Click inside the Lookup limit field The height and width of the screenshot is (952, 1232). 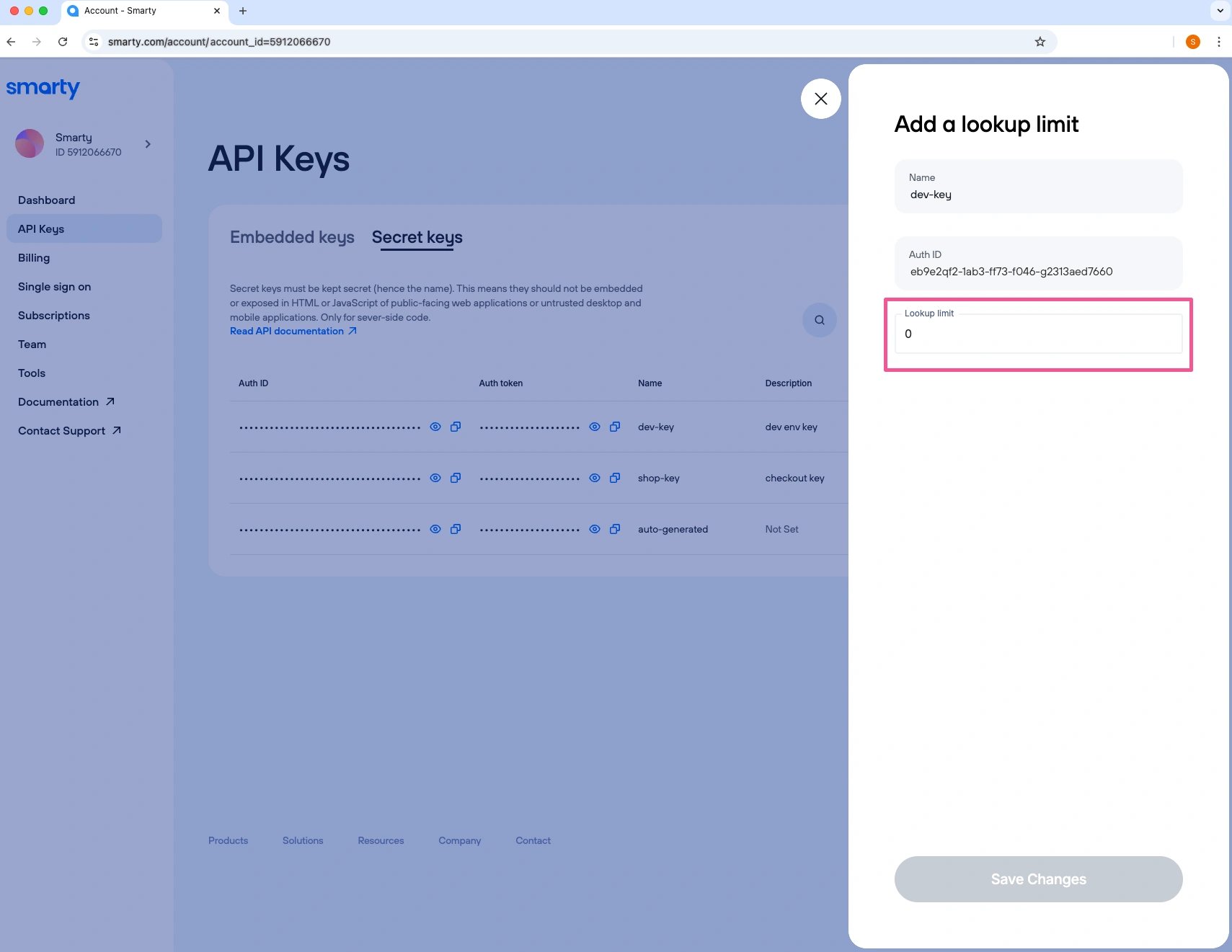(1037, 334)
